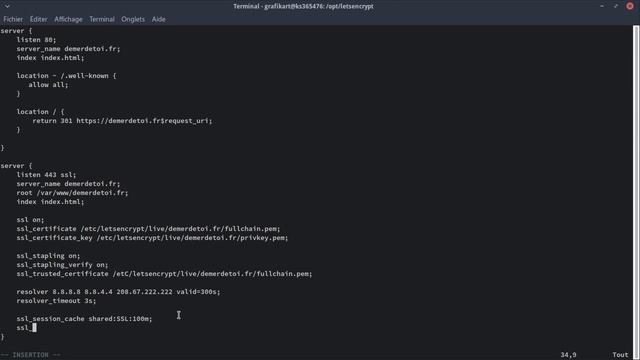Click the 'listen 80;' line

coord(36,40)
